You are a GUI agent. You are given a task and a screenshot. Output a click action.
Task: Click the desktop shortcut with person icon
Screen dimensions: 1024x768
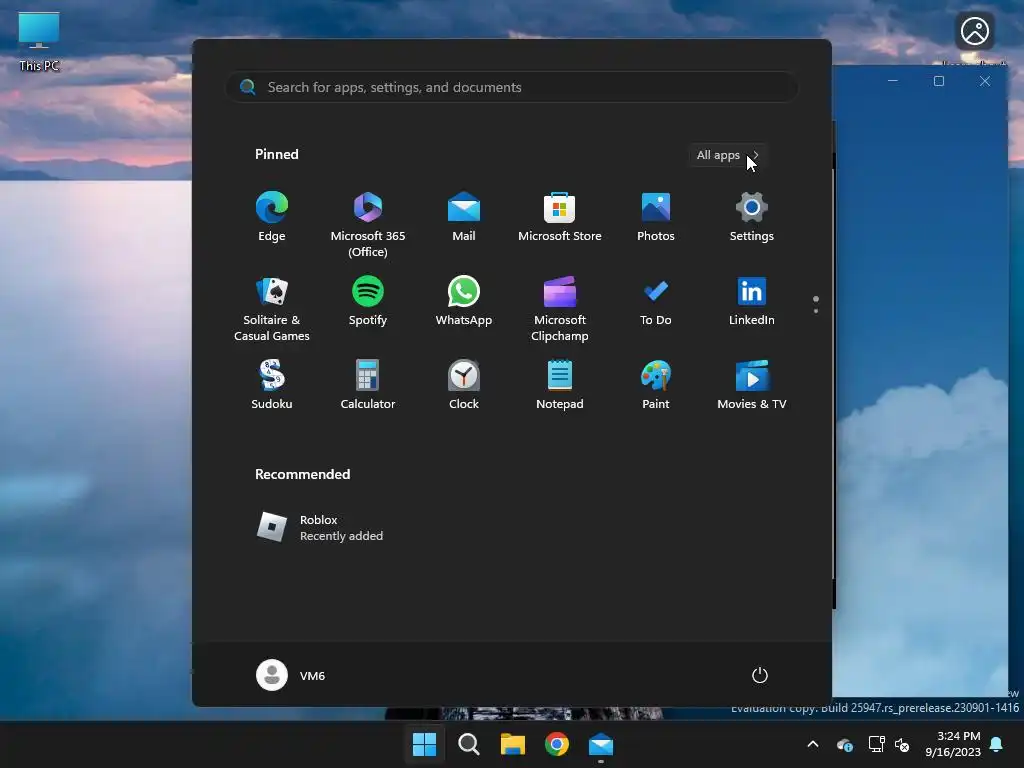coord(974,31)
